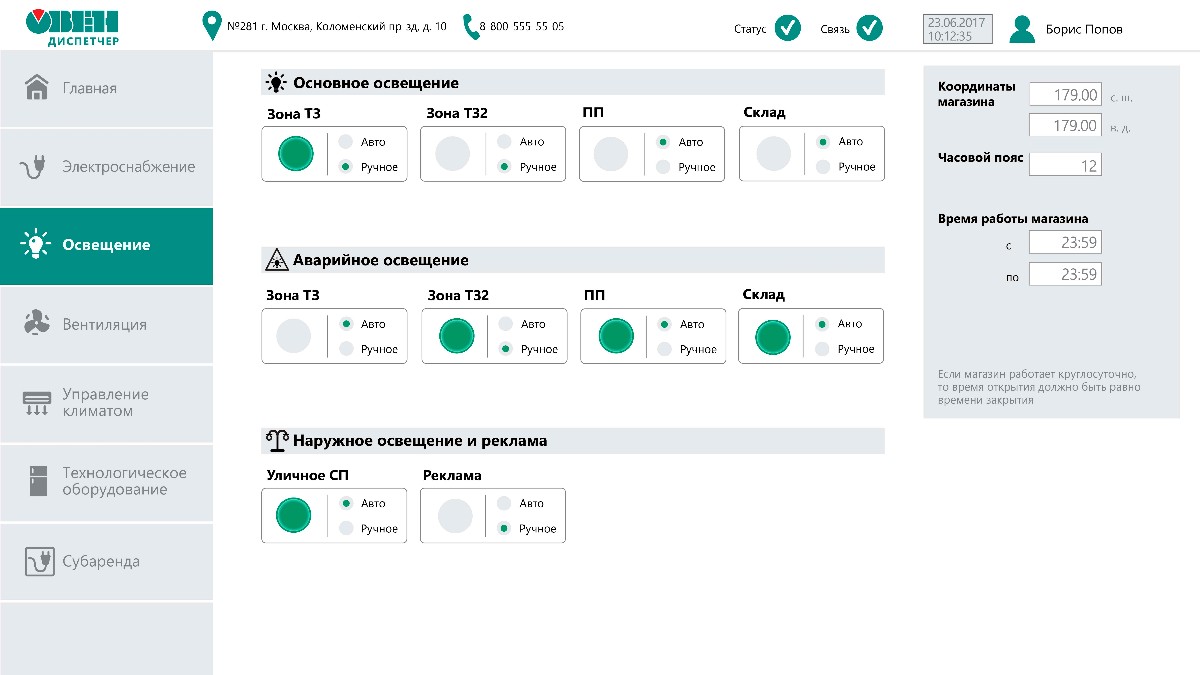Click the lightbulb icon for Освещение
Screen dimensions: 1200x675
pos(36,245)
